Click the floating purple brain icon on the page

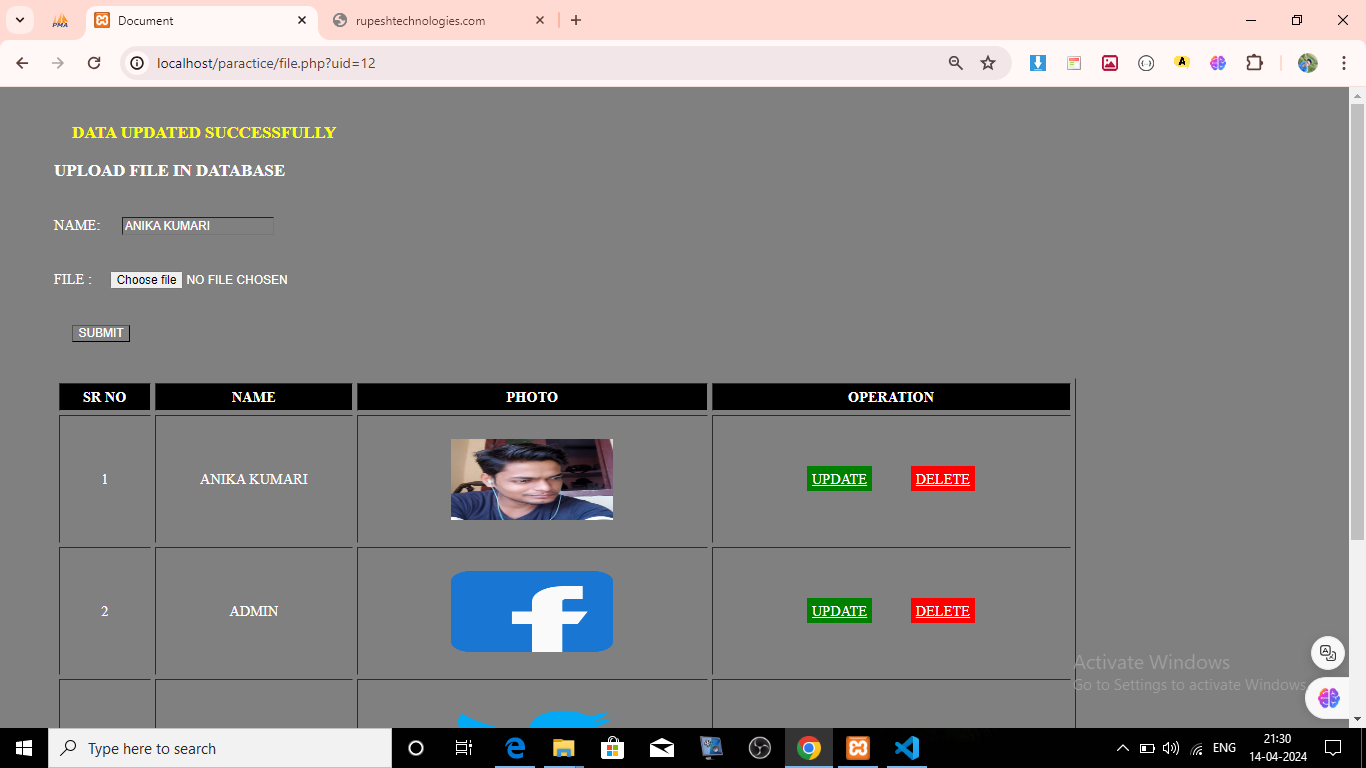(1328, 698)
